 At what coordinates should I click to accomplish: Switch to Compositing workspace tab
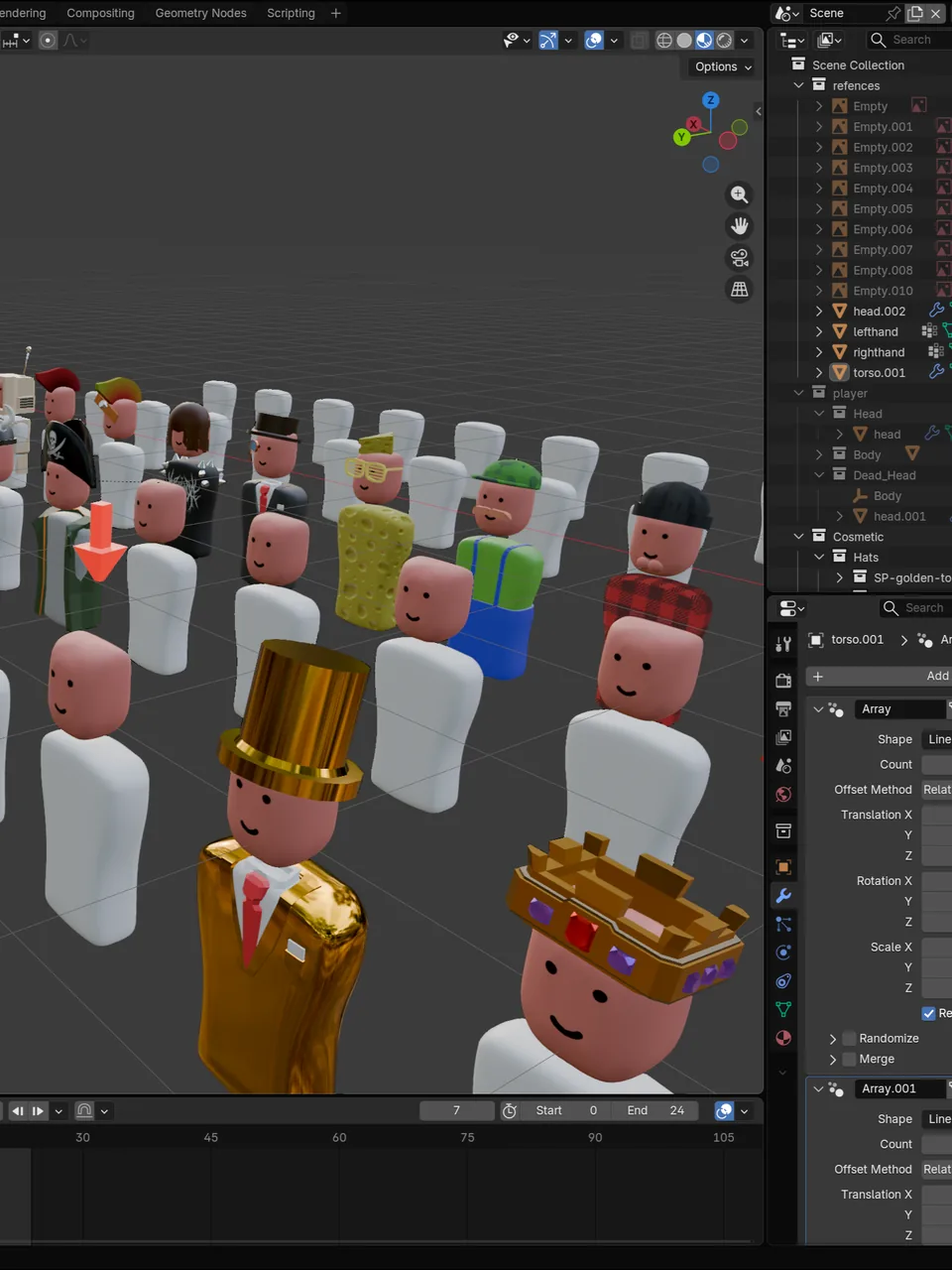click(100, 13)
